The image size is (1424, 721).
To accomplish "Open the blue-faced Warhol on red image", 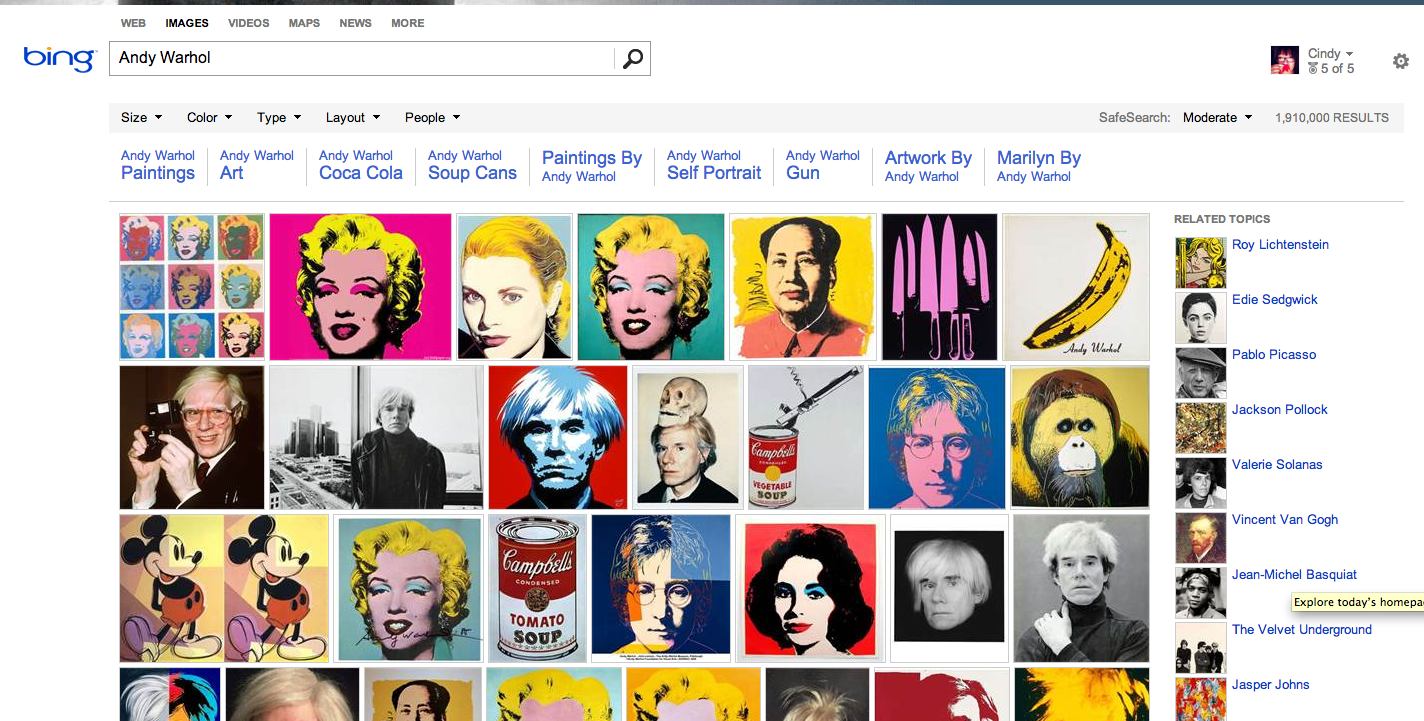I will click(x=558, y=437).
